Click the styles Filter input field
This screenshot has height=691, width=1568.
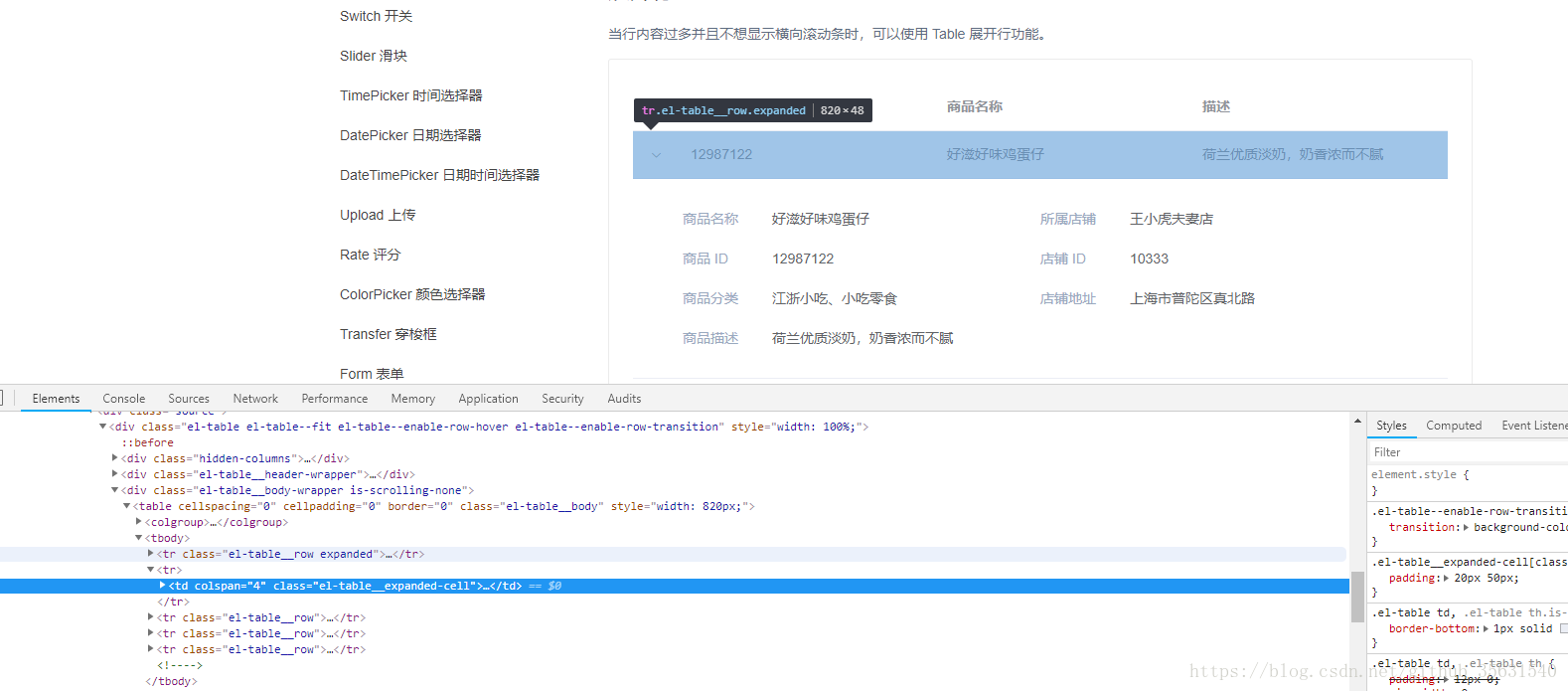[1468, 452]
